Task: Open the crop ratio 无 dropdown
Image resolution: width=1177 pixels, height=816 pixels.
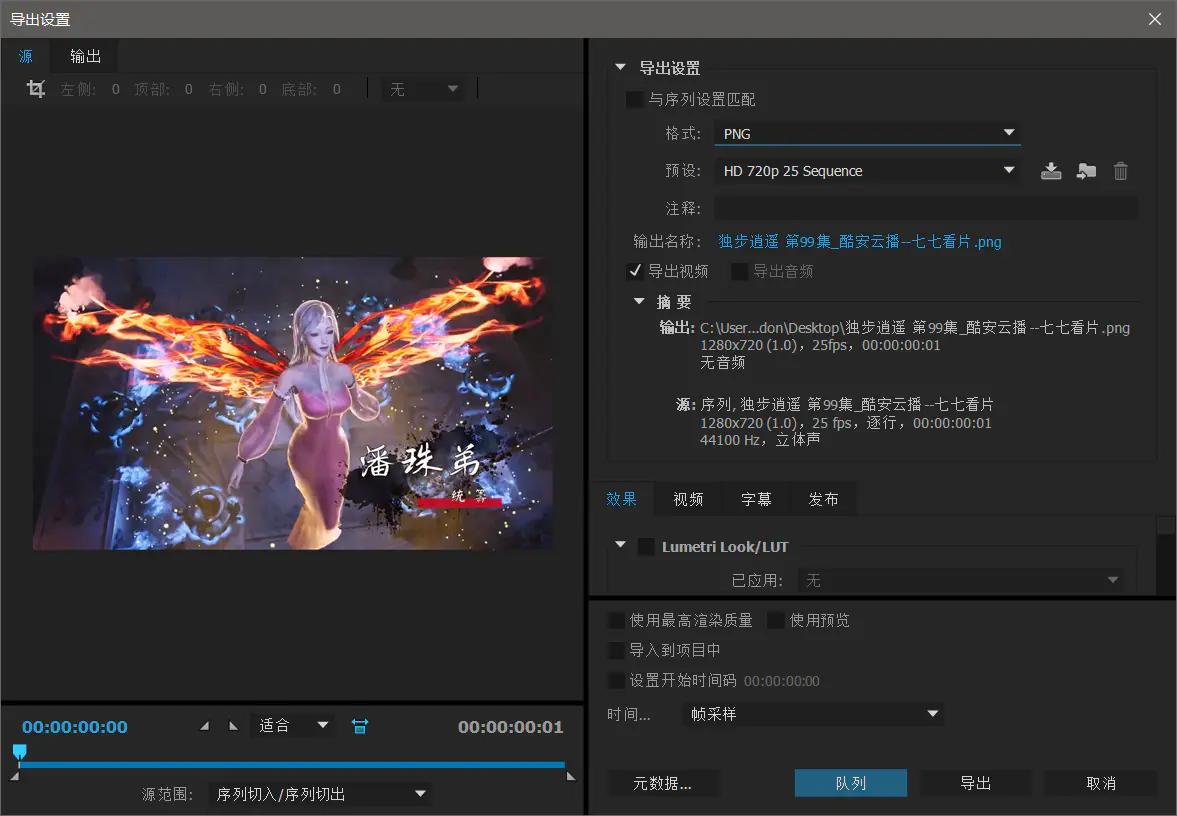Action: 423,89
